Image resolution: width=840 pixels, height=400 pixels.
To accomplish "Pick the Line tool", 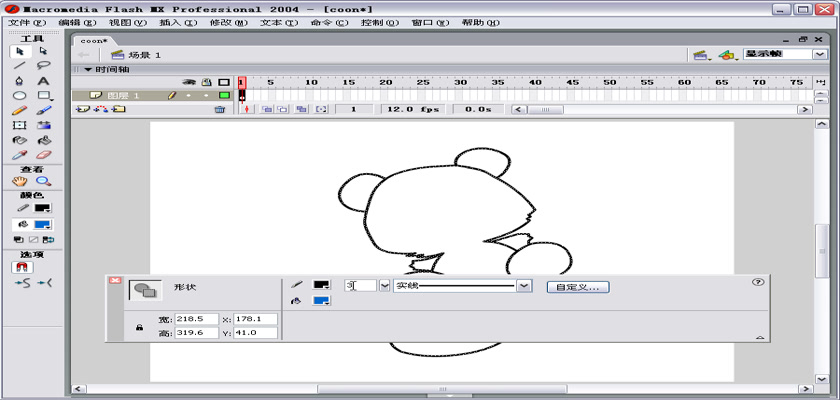I will [x=20, y=66].
